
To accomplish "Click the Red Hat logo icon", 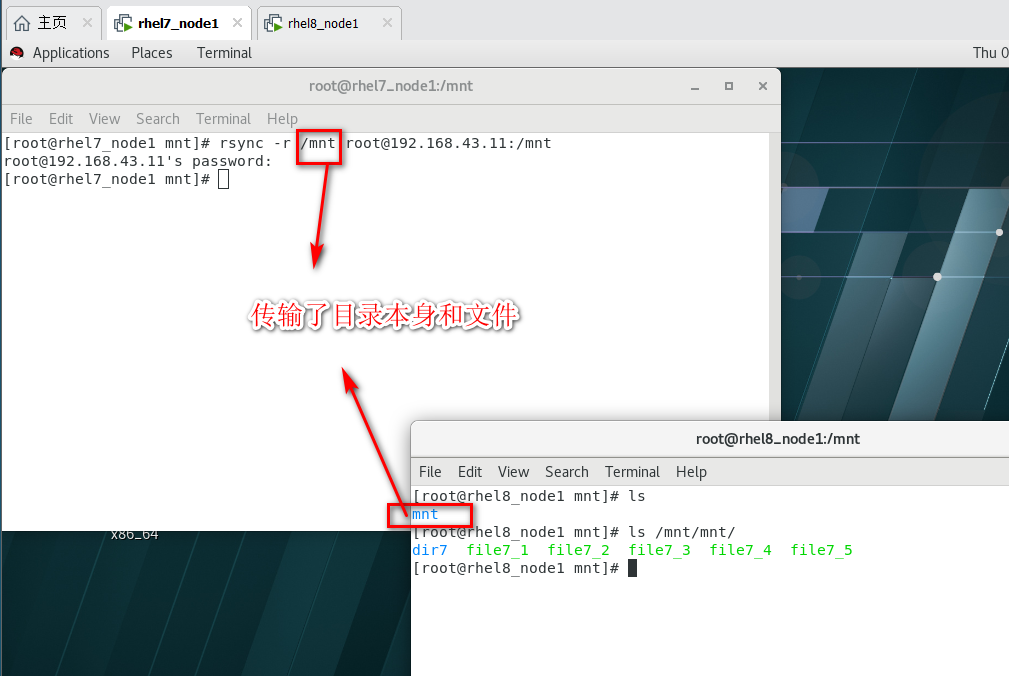I will [x=17, y=53].
